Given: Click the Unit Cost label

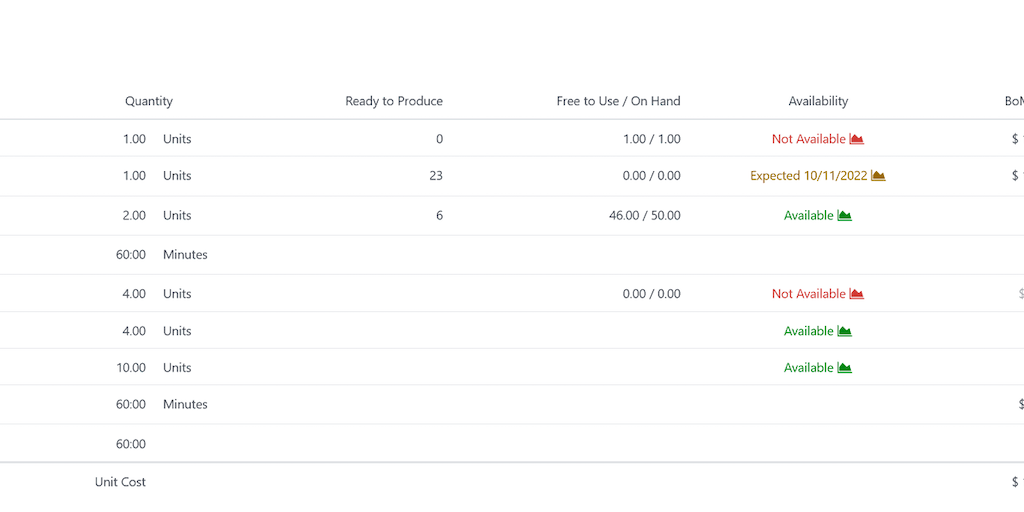Looking at the screenshot, I should tap(120, 482).
